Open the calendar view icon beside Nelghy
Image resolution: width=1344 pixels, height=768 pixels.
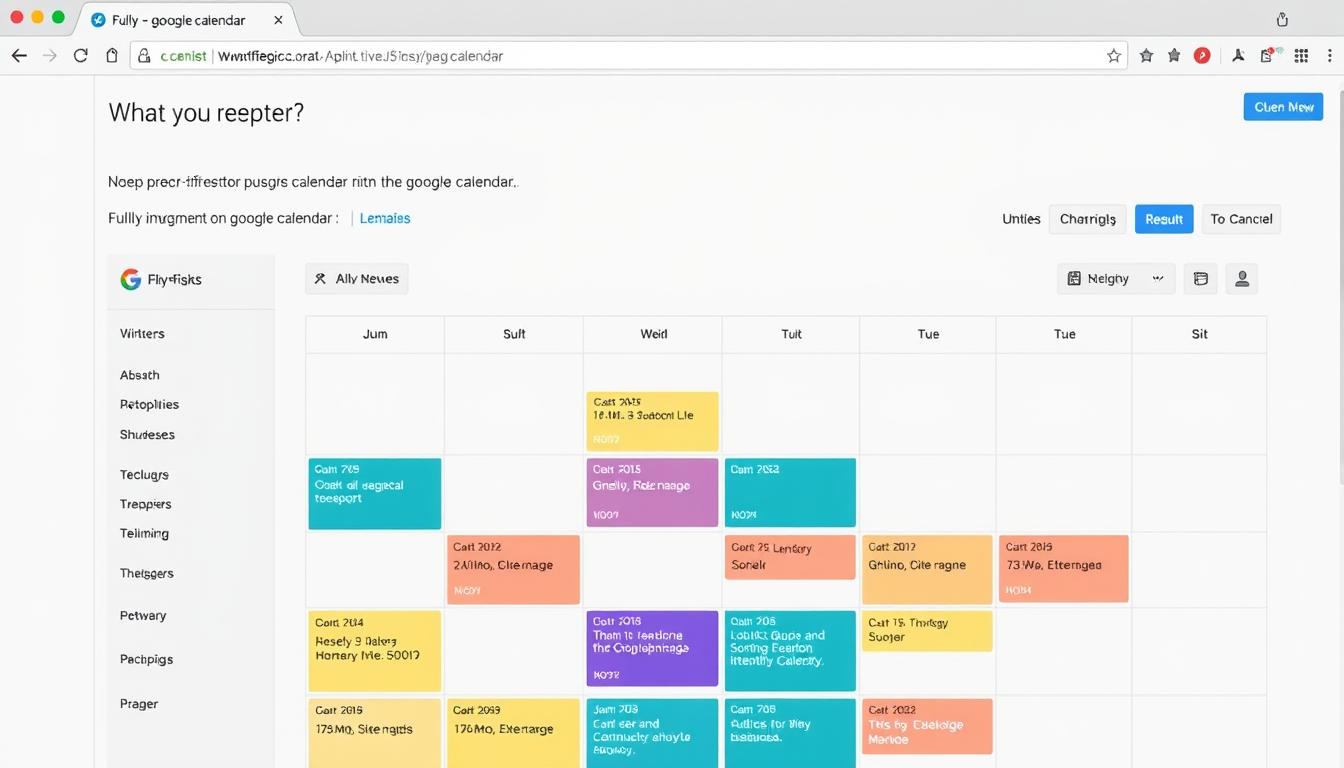click(1200, 278)
